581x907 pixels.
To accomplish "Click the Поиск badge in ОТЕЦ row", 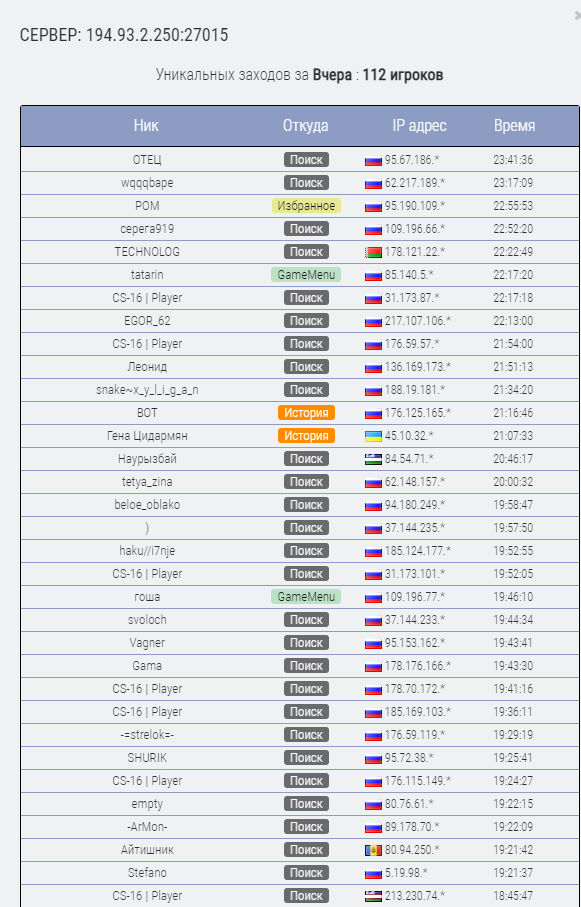I will (x=306, y=160).
